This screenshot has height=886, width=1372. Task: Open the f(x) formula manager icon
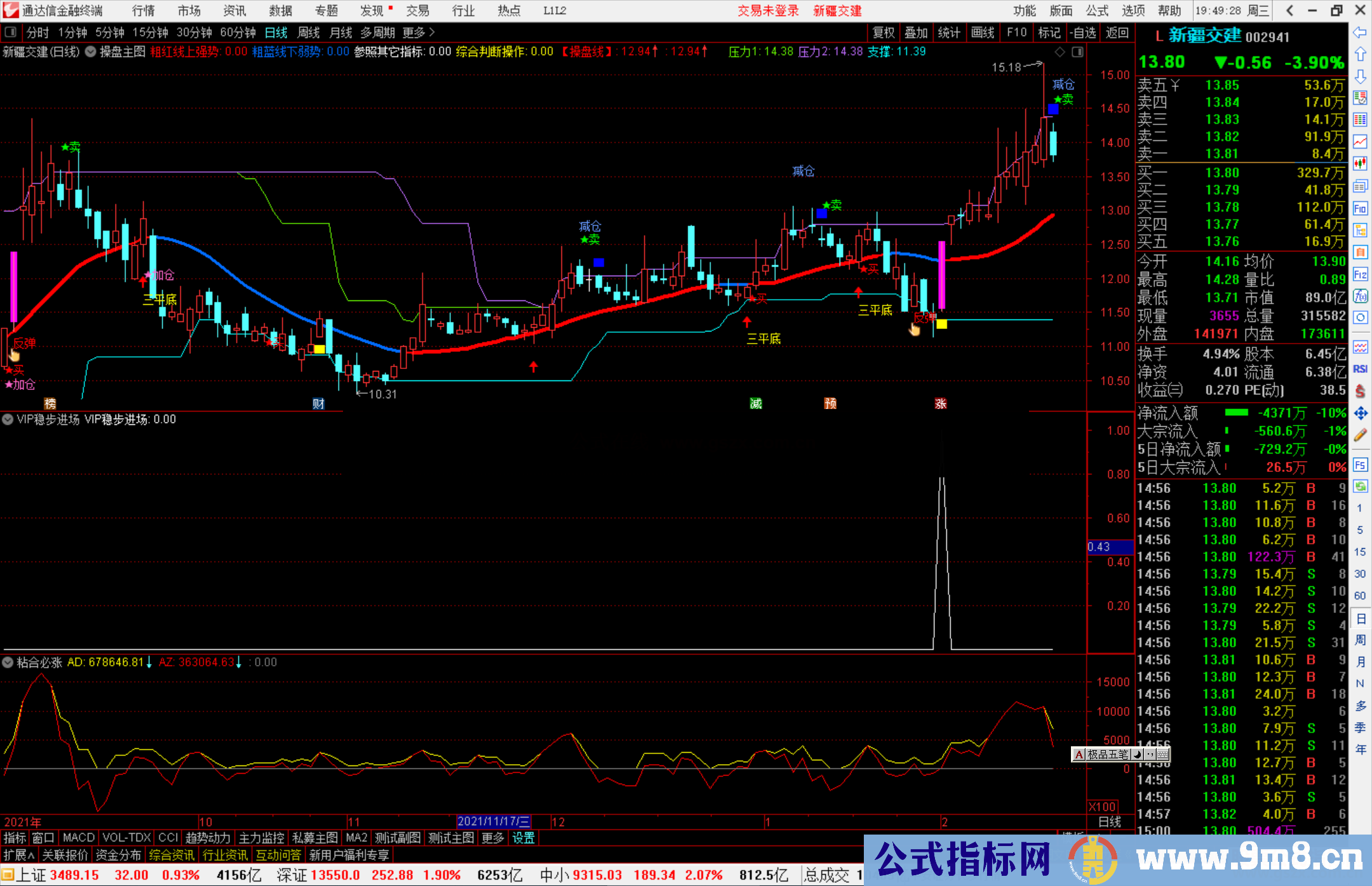tap(1360, 296)
